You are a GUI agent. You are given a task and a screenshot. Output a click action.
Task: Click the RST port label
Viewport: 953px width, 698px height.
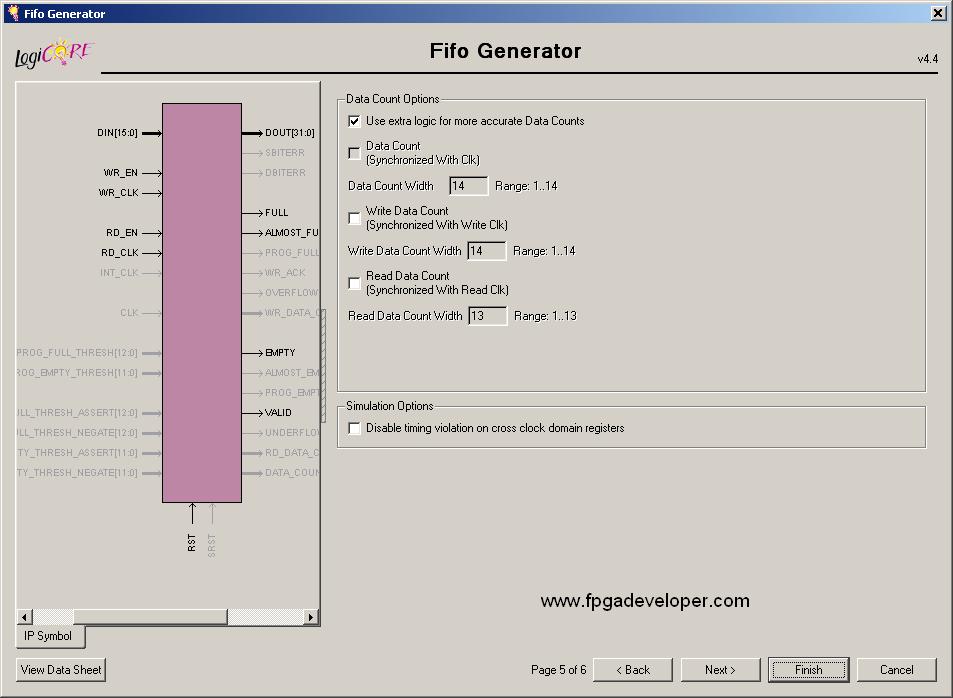192,542
